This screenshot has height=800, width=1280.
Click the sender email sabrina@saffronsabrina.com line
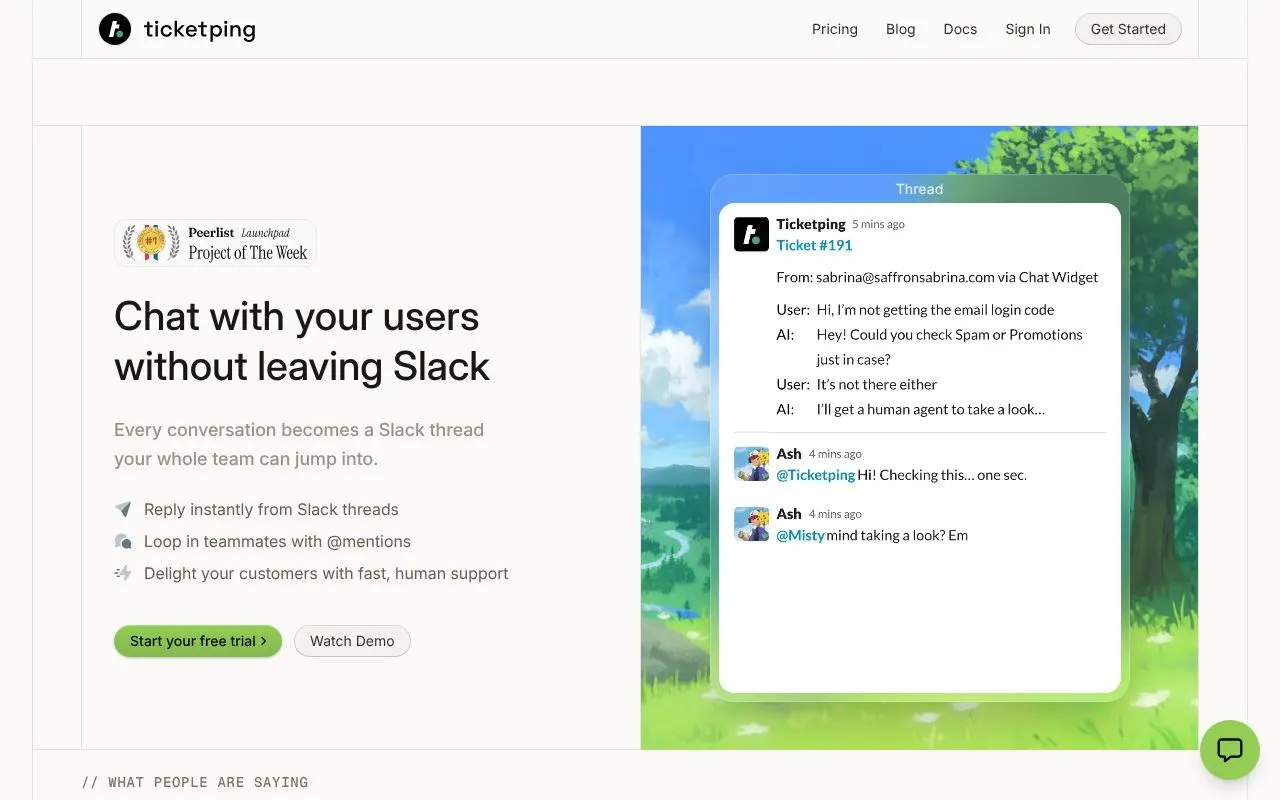click(x=937, y=277)
